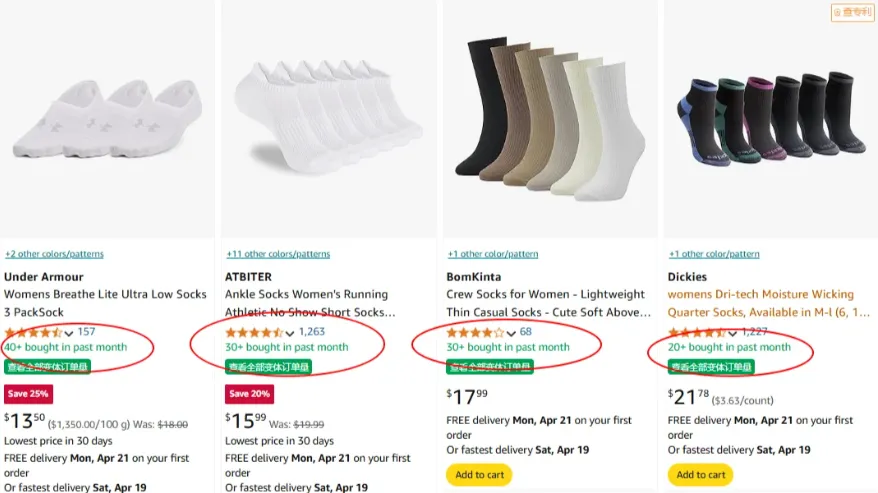Expand rating dropdown for ATBITER socks
The image size is (878, 493).
pos(290,333)
